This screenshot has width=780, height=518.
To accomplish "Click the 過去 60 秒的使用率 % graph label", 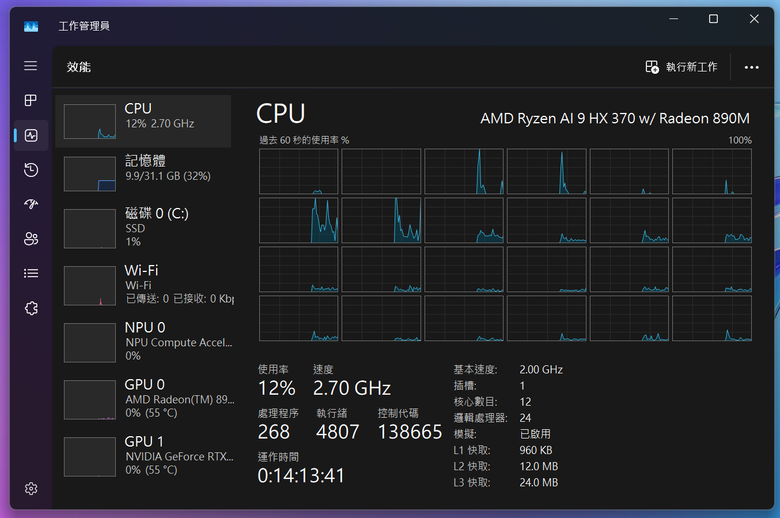I will (304, 140).
